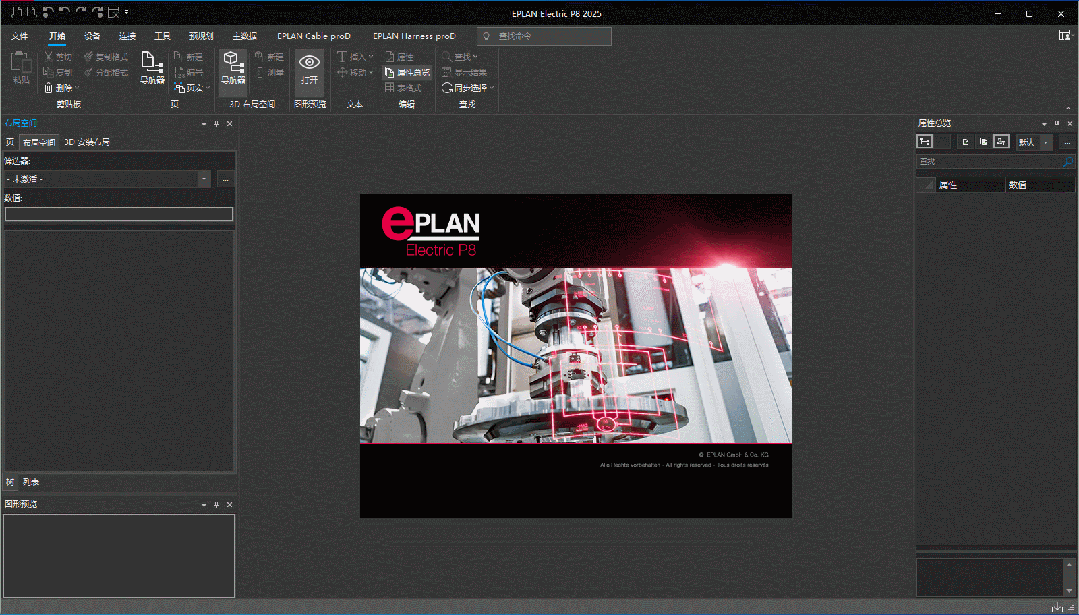Viewport: 1079px width, 615px height.
Task: Pin the layout space navigator panel
Action: point(216,124)
